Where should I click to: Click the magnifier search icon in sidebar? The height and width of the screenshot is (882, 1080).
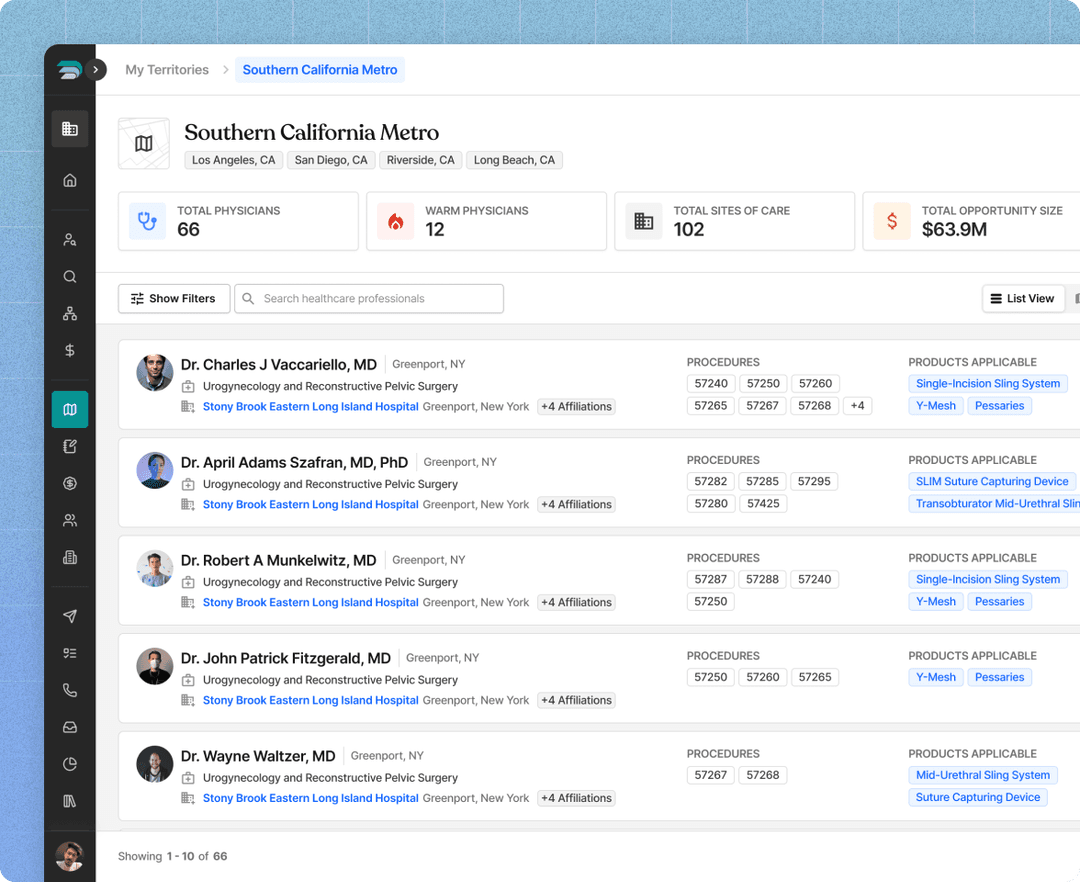[x=70, y=277]
